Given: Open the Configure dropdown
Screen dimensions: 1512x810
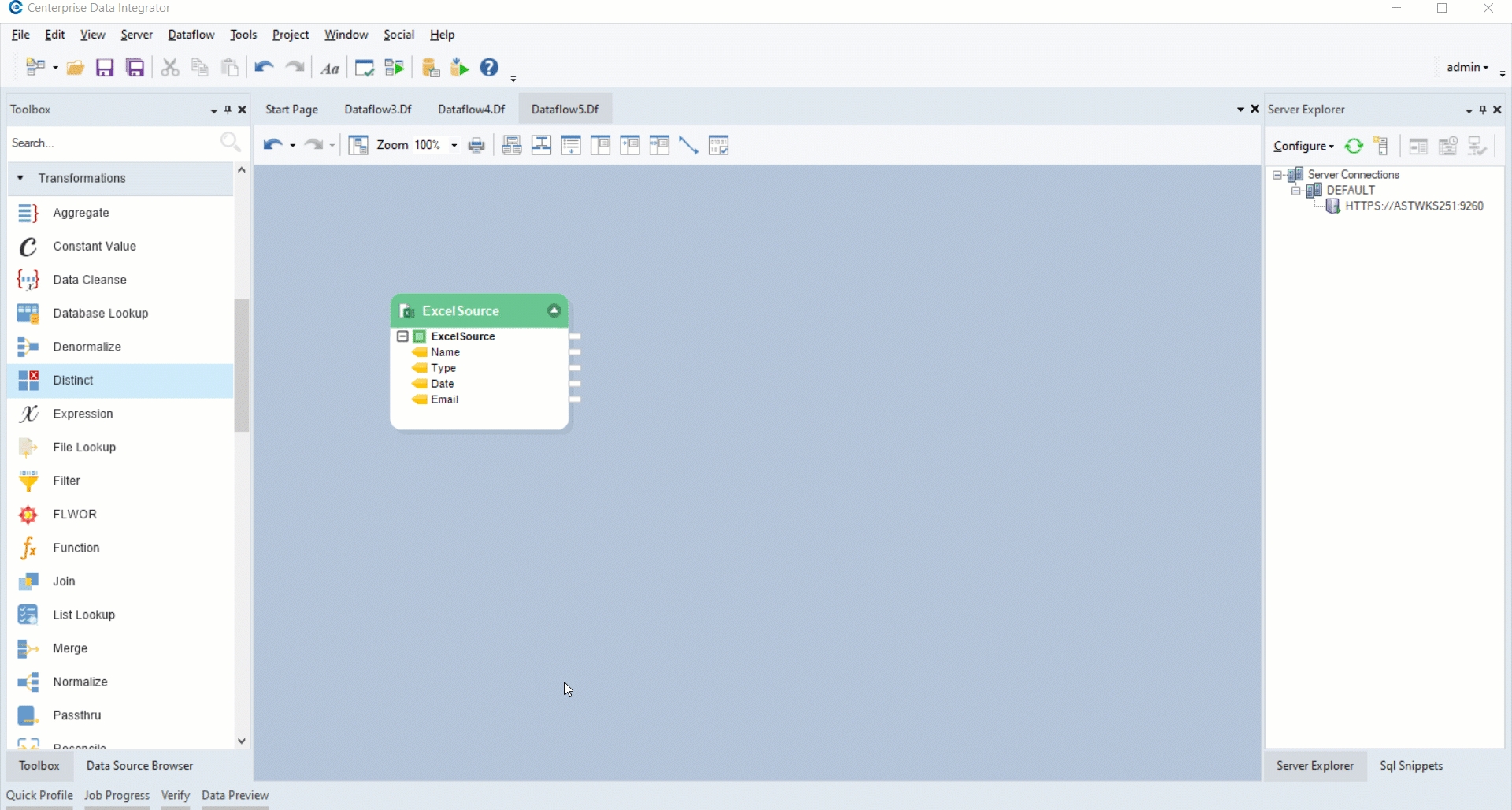Looking at the screenshot, I should tap(1303, 147).
